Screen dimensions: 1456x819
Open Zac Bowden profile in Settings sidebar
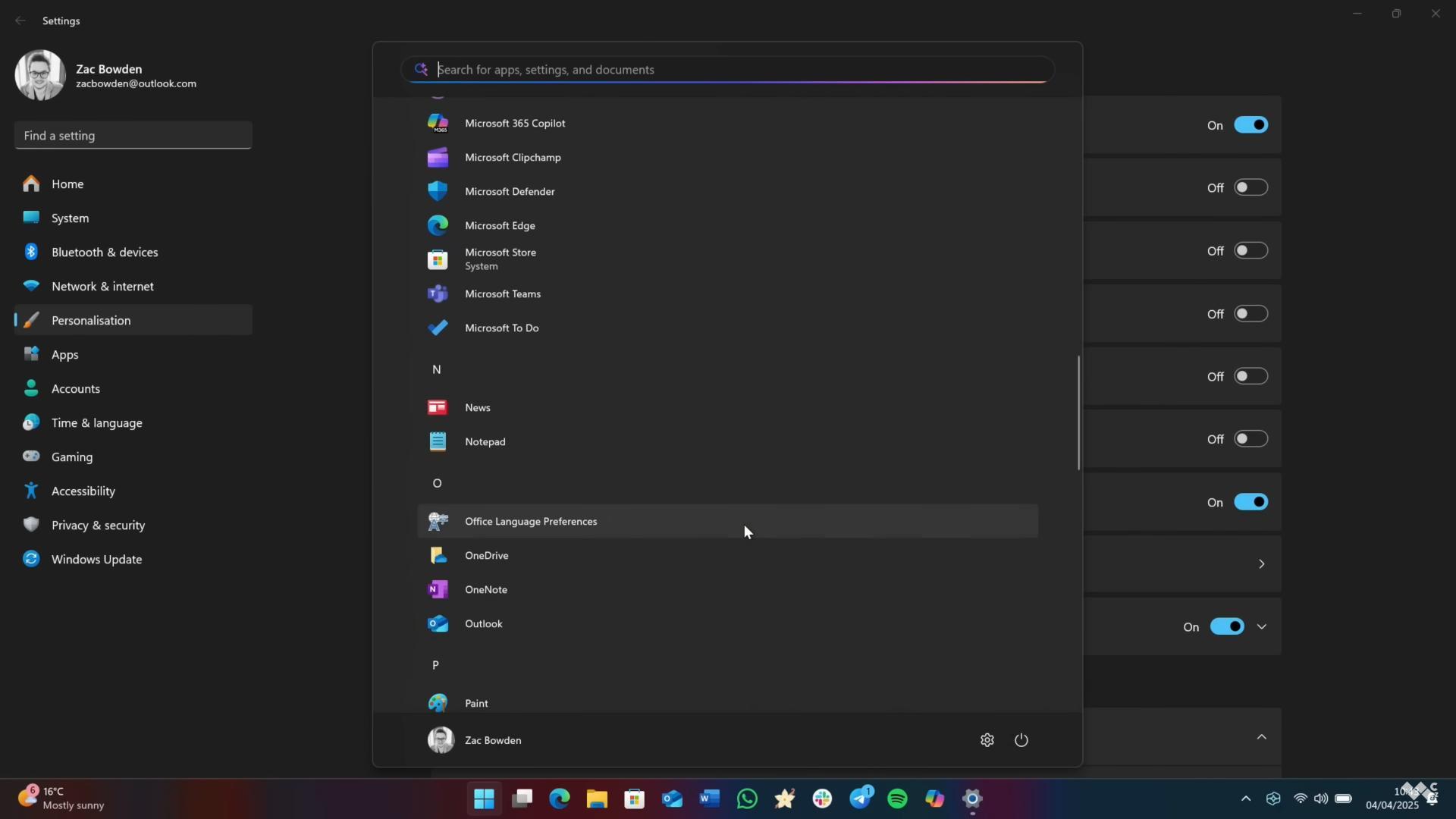click(106, 75)
